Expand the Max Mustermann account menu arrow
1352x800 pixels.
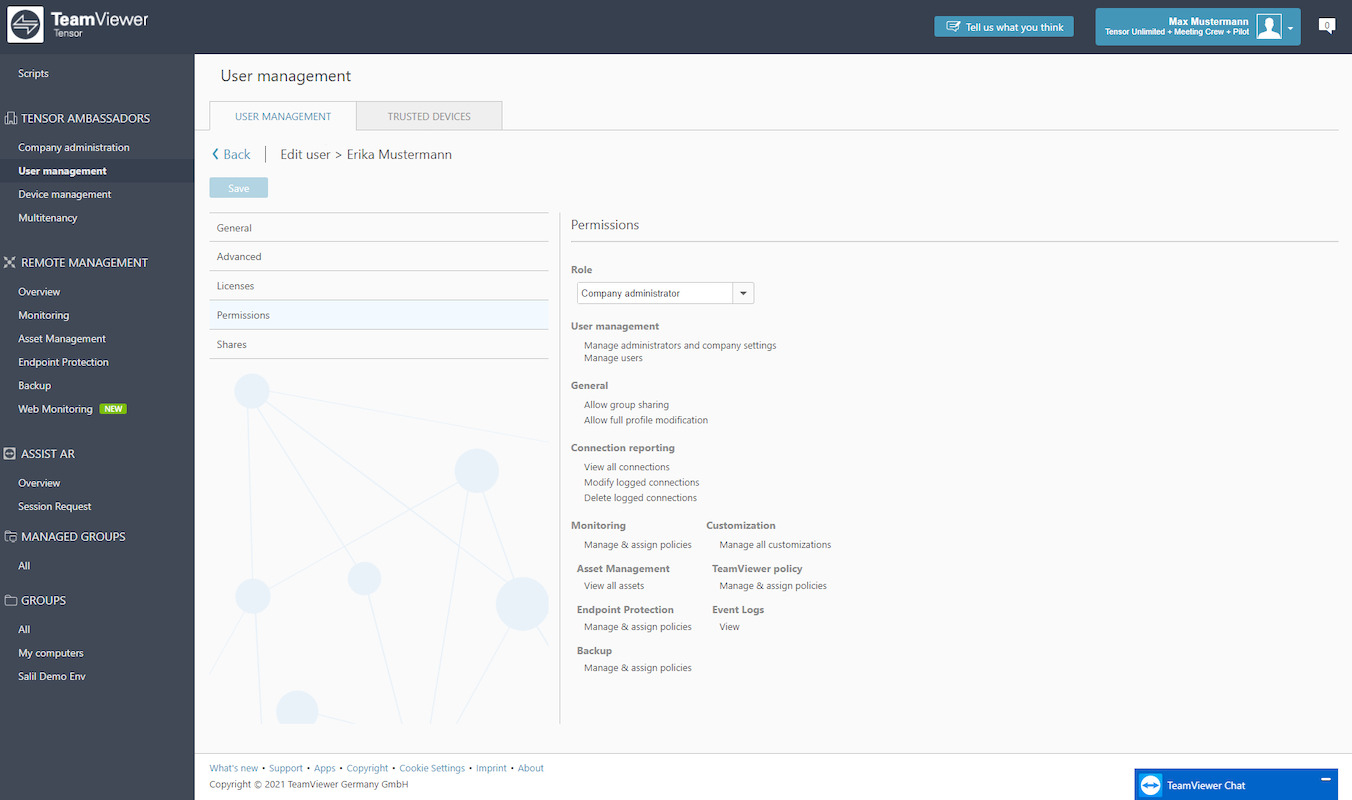click(x=1291, y=28)
